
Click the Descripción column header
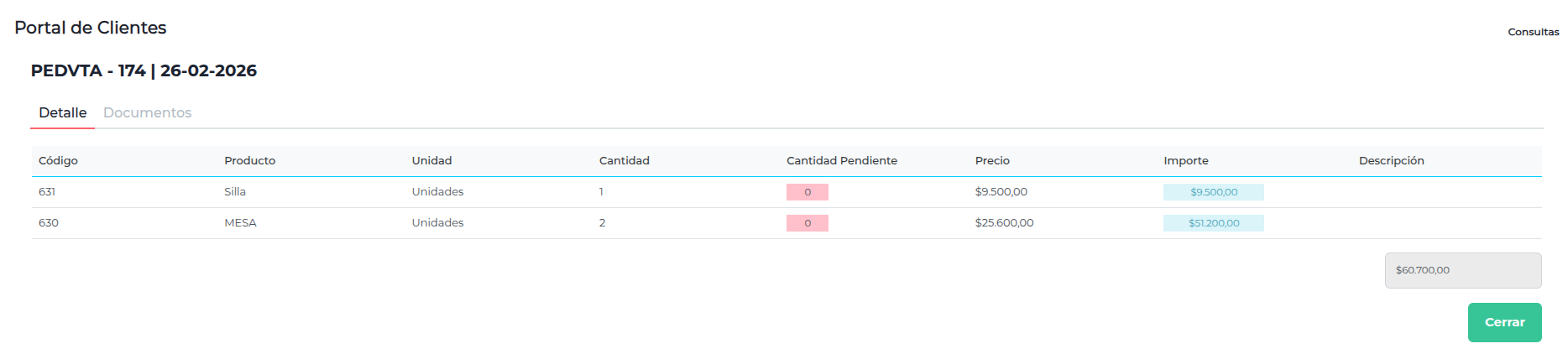tap(1391, 160)
